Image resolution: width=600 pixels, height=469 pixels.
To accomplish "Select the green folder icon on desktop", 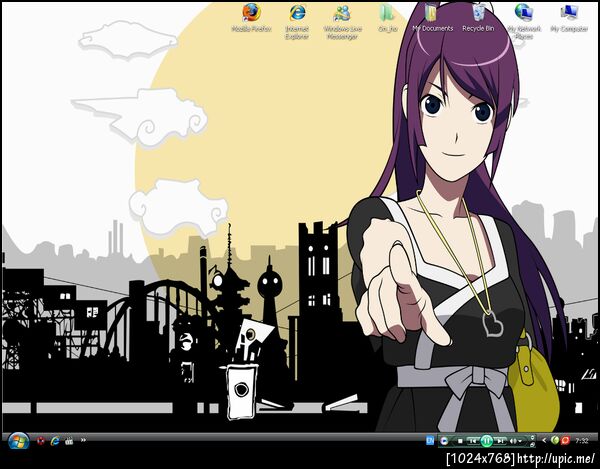I will click(387, 13).
